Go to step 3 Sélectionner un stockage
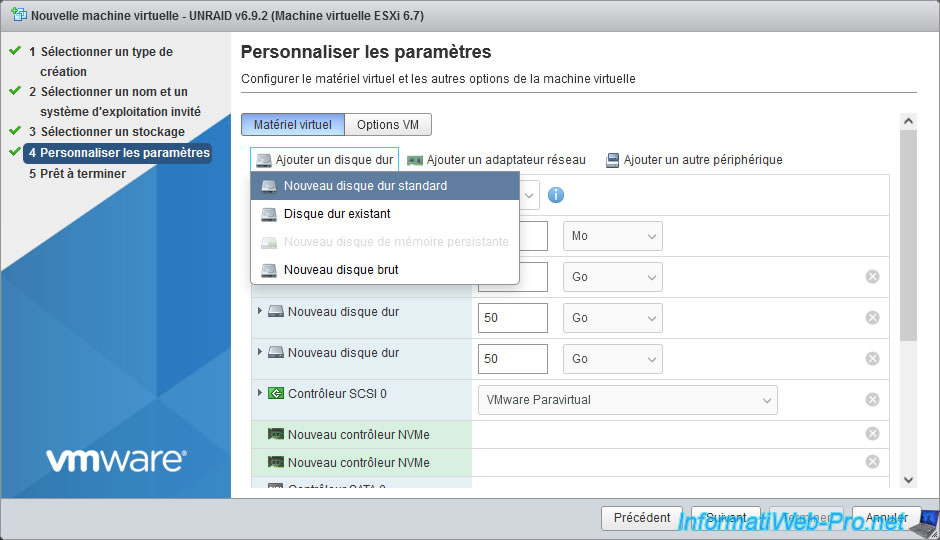 [112, 132]
